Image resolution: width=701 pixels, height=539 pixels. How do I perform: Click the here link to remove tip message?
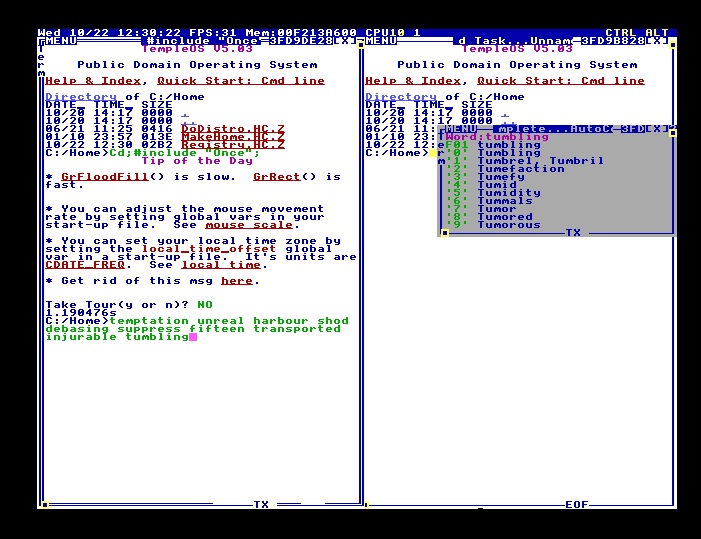click(237, 281)
